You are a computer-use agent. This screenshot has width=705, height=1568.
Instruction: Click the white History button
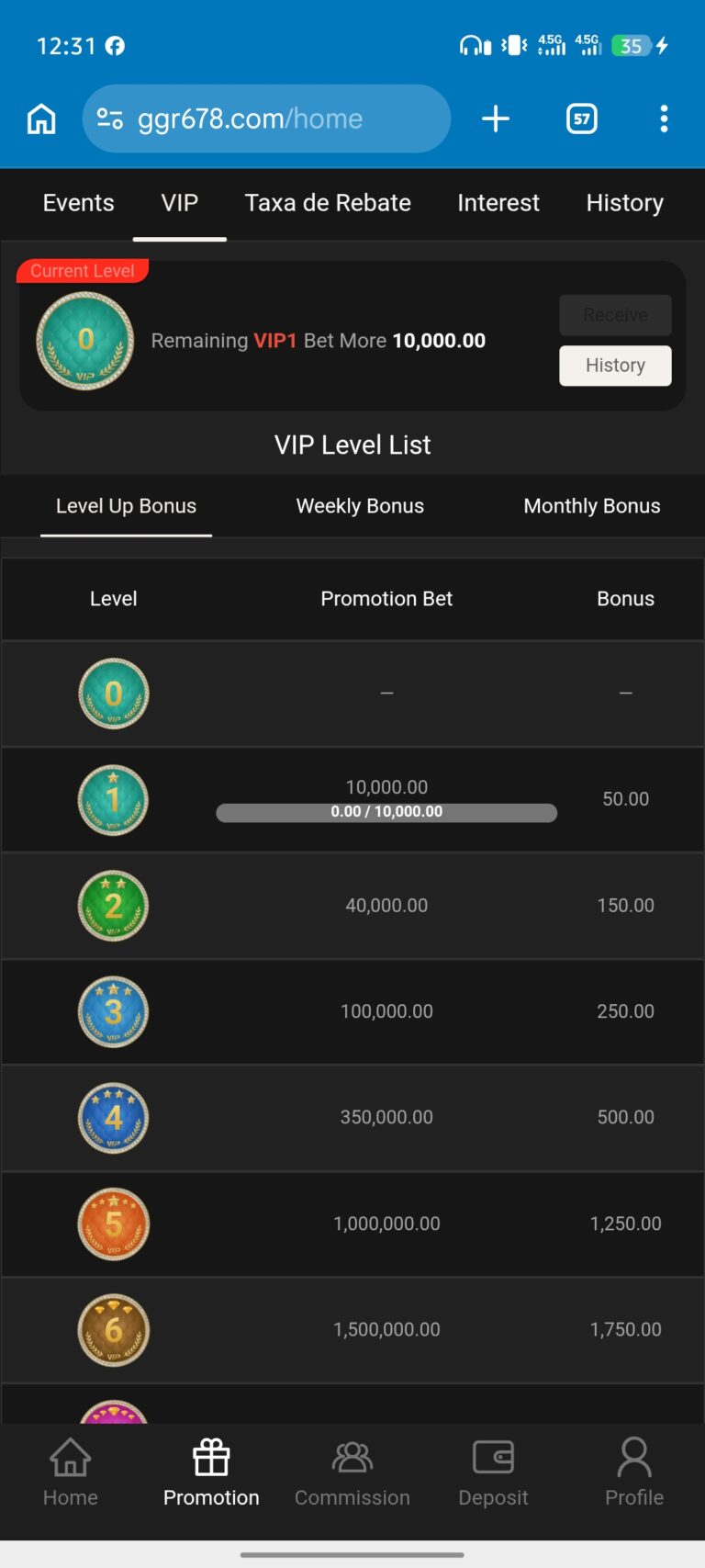tap(615, 366)
